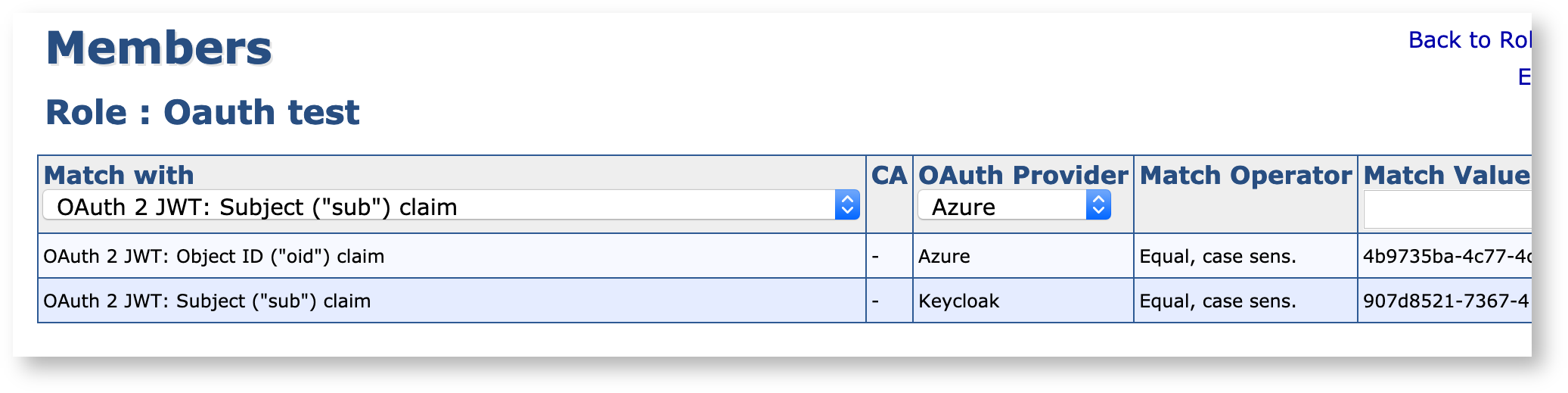Click the CA column header
The width and height of the screenshot is (1568, 393).
889,175
